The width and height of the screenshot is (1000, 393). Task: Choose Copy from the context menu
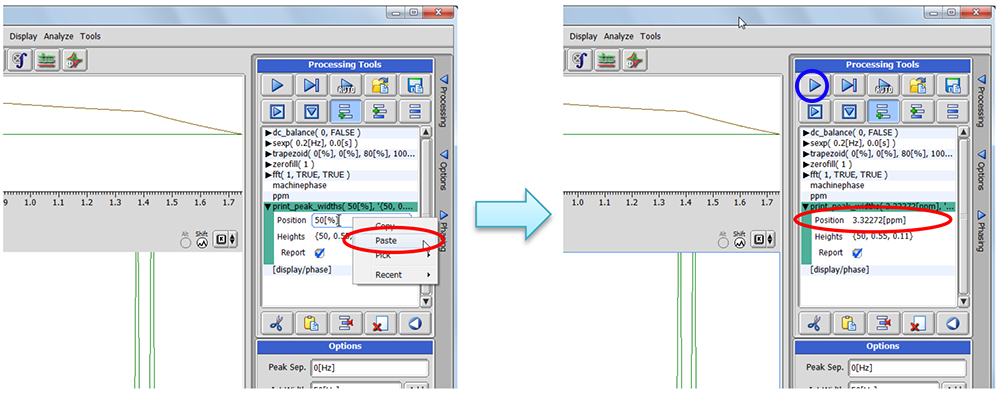coord(385,225)
